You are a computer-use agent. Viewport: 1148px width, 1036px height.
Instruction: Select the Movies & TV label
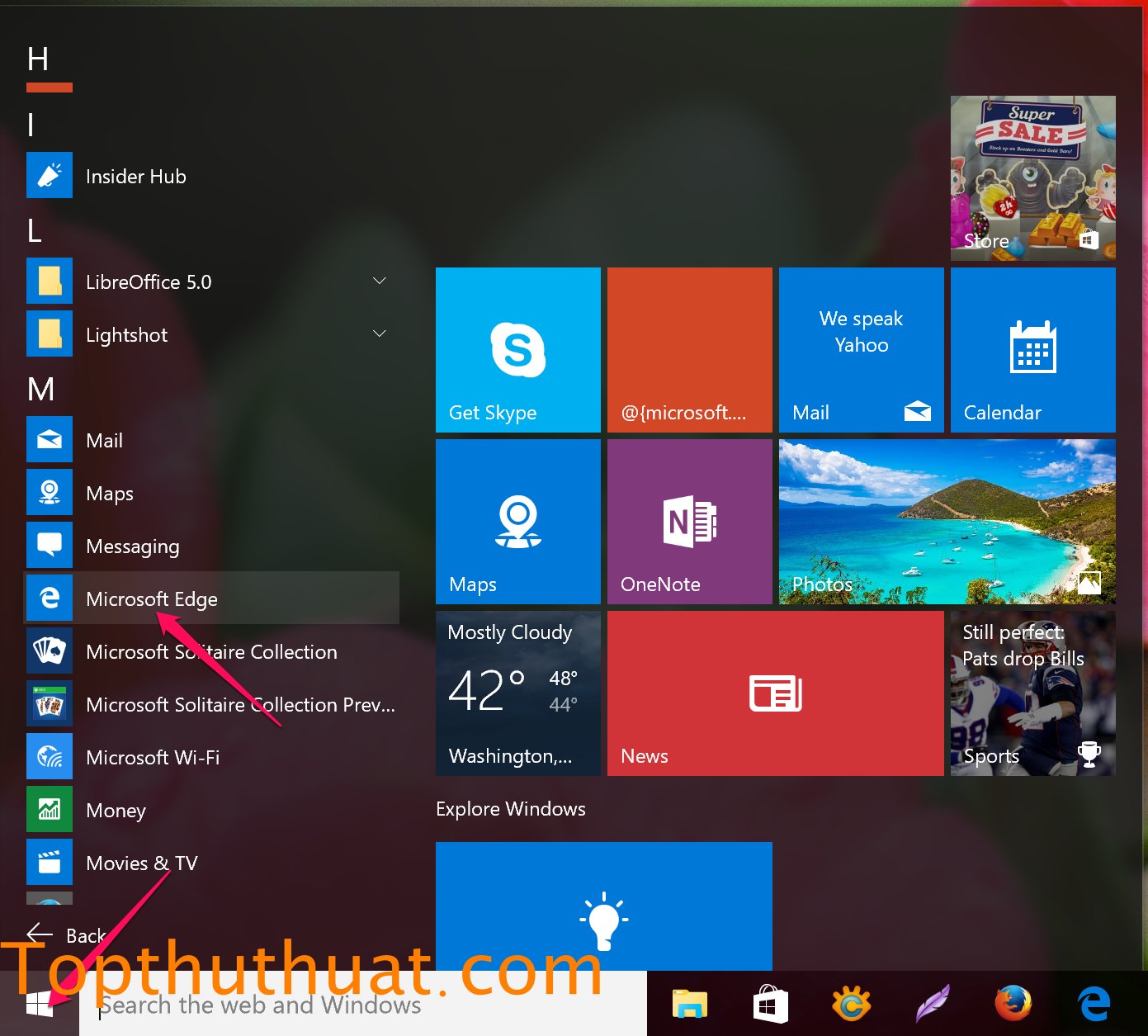click(x=142, y=863)
